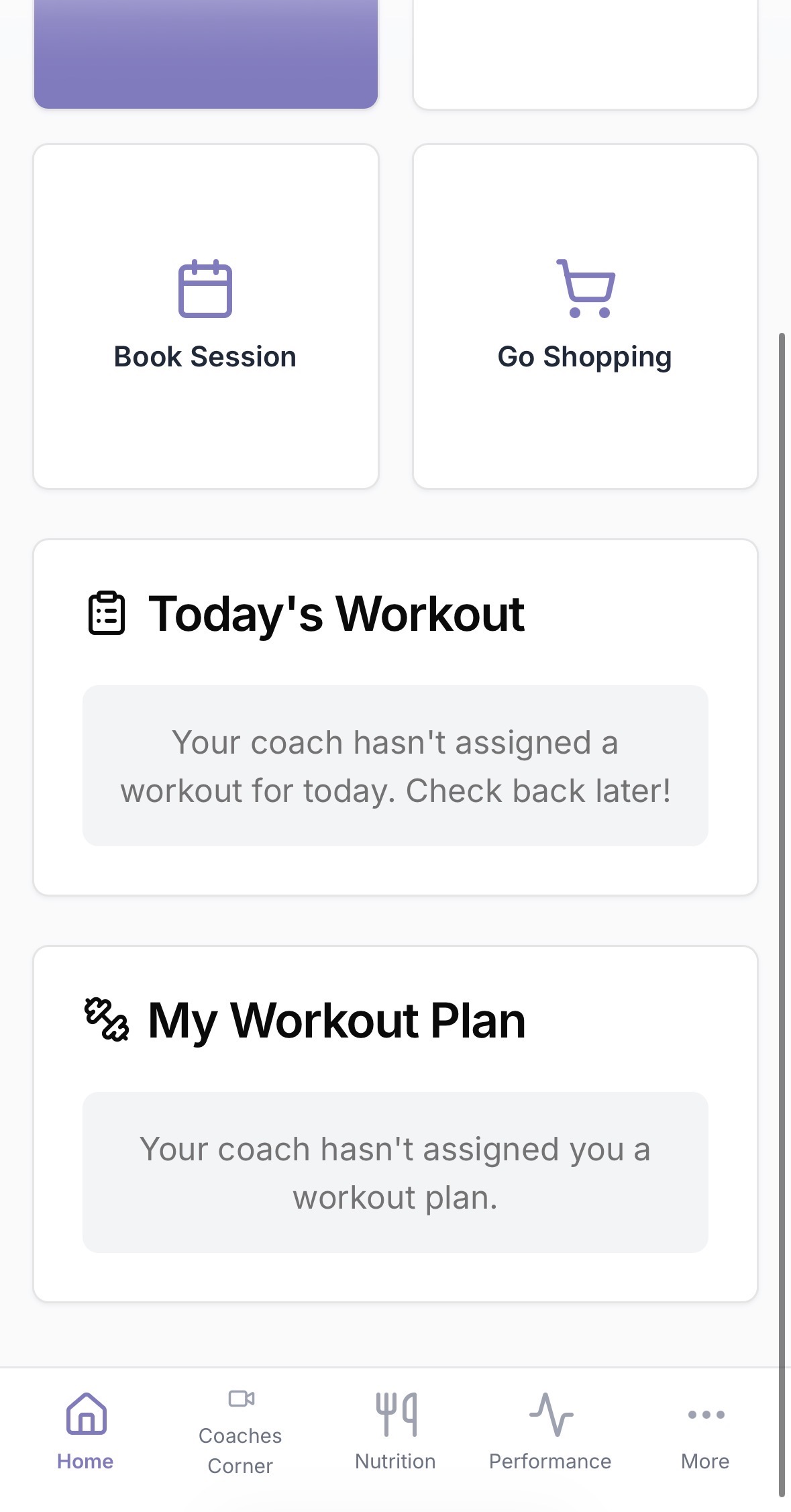This screenshot has width=791, height=1512.
Task: Tap the shopping cart icon
Action: (x=585, y=289)
